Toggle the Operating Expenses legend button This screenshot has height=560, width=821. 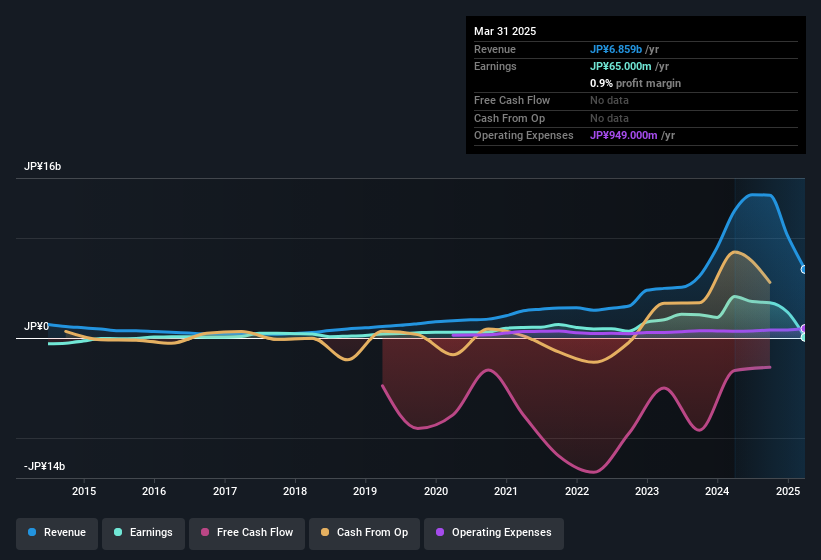tap(494, 533)
